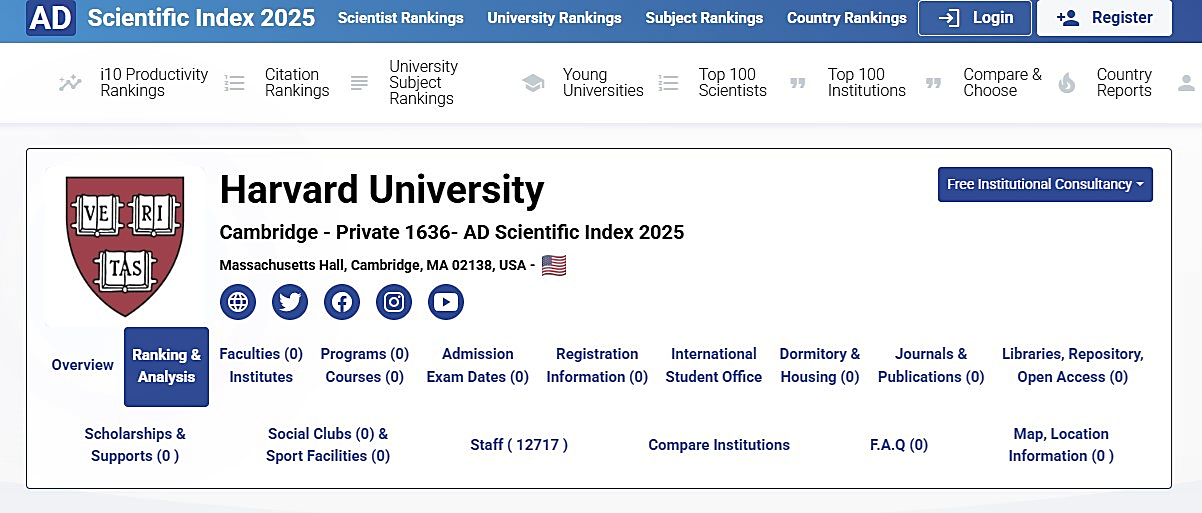Screen dimensions: 1202x513
Task: Click the Register button
Action: click(1104, 18)
